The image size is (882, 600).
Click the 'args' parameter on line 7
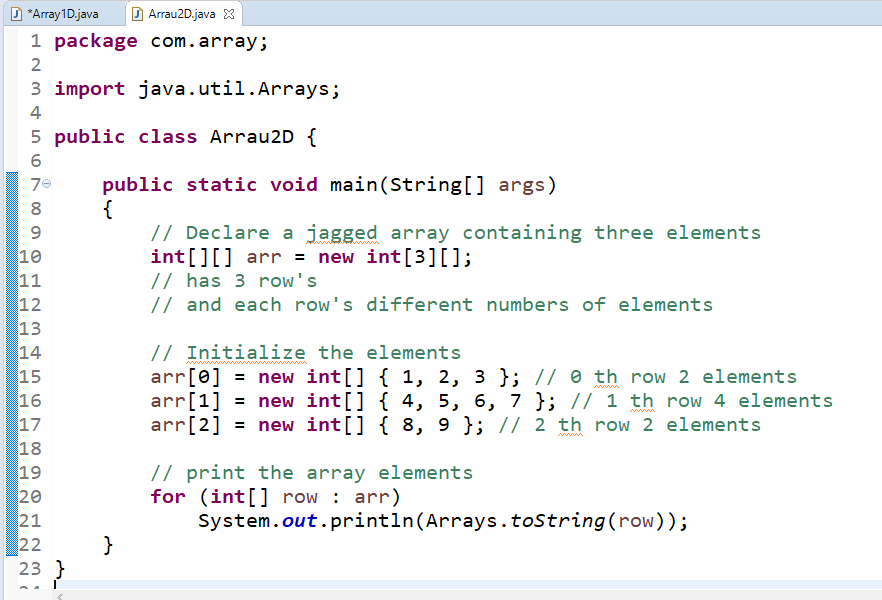[521, 185]
